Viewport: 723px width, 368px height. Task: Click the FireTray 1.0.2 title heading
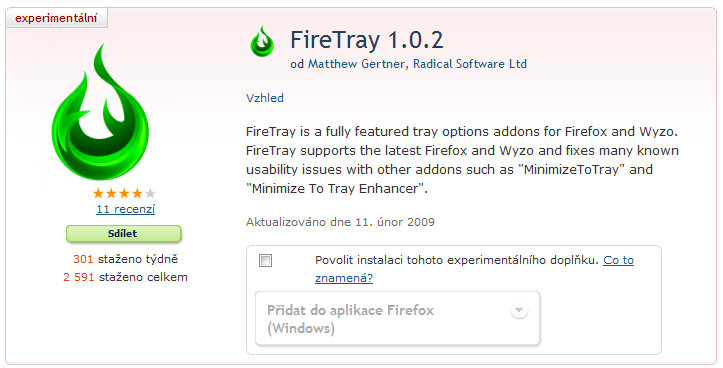[x=367, y=40]
